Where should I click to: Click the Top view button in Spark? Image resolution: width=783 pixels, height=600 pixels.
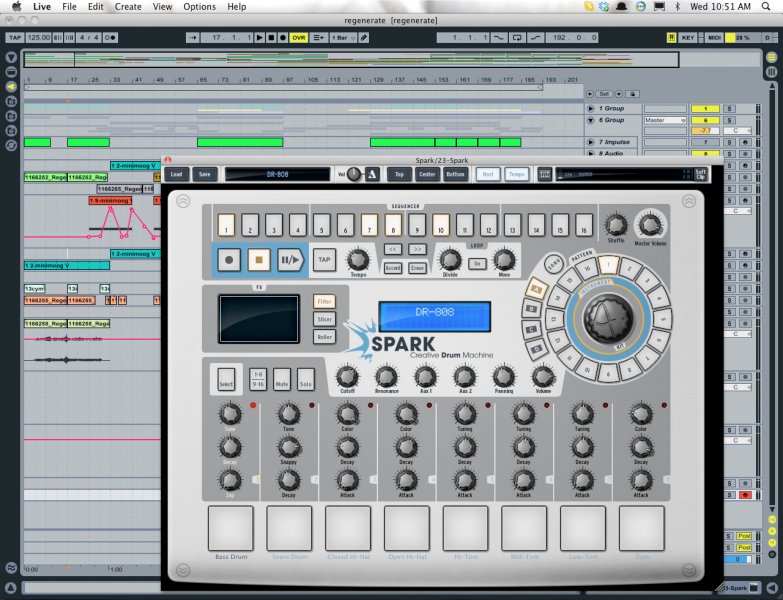pyautogui.click(x=399, y=174)
